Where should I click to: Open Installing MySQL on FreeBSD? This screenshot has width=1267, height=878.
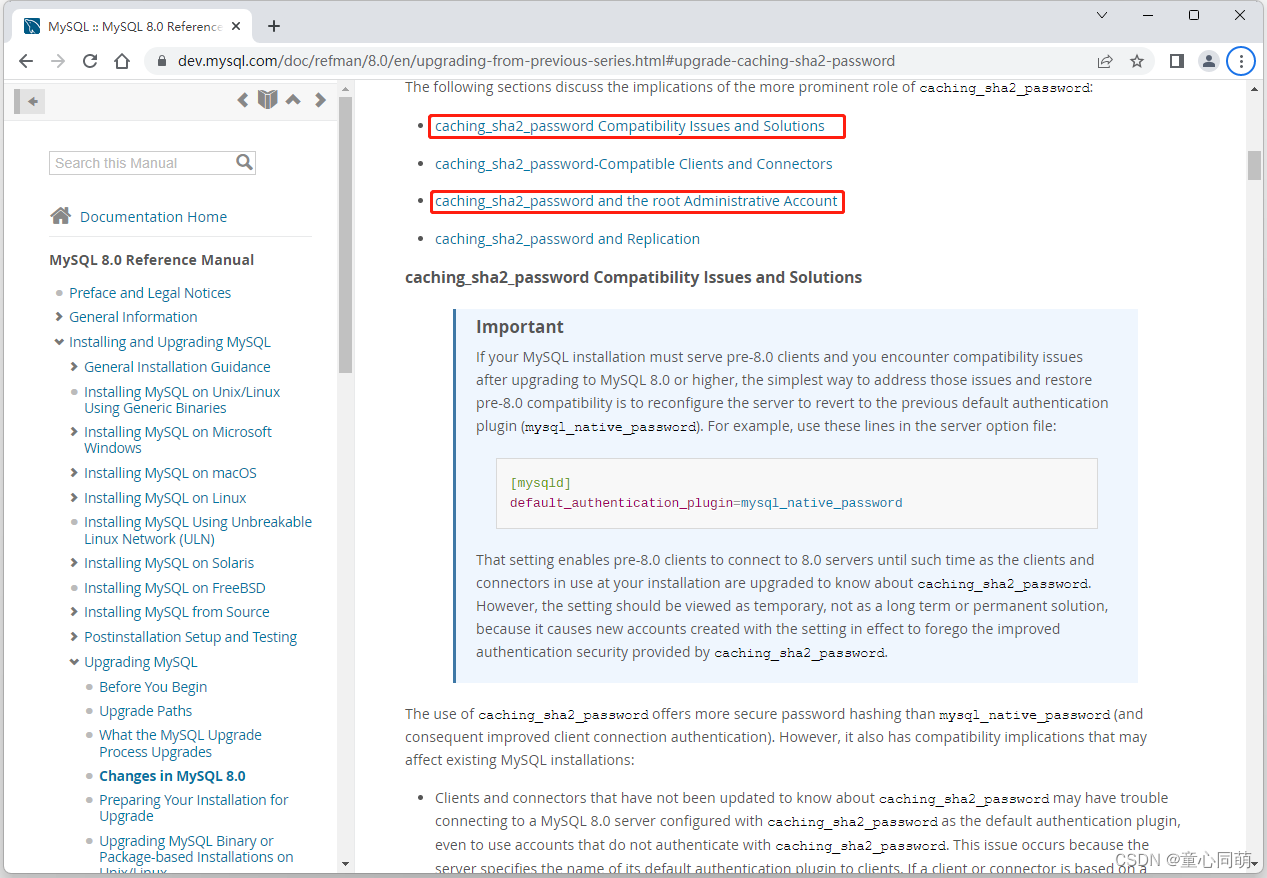click(175, 588)
